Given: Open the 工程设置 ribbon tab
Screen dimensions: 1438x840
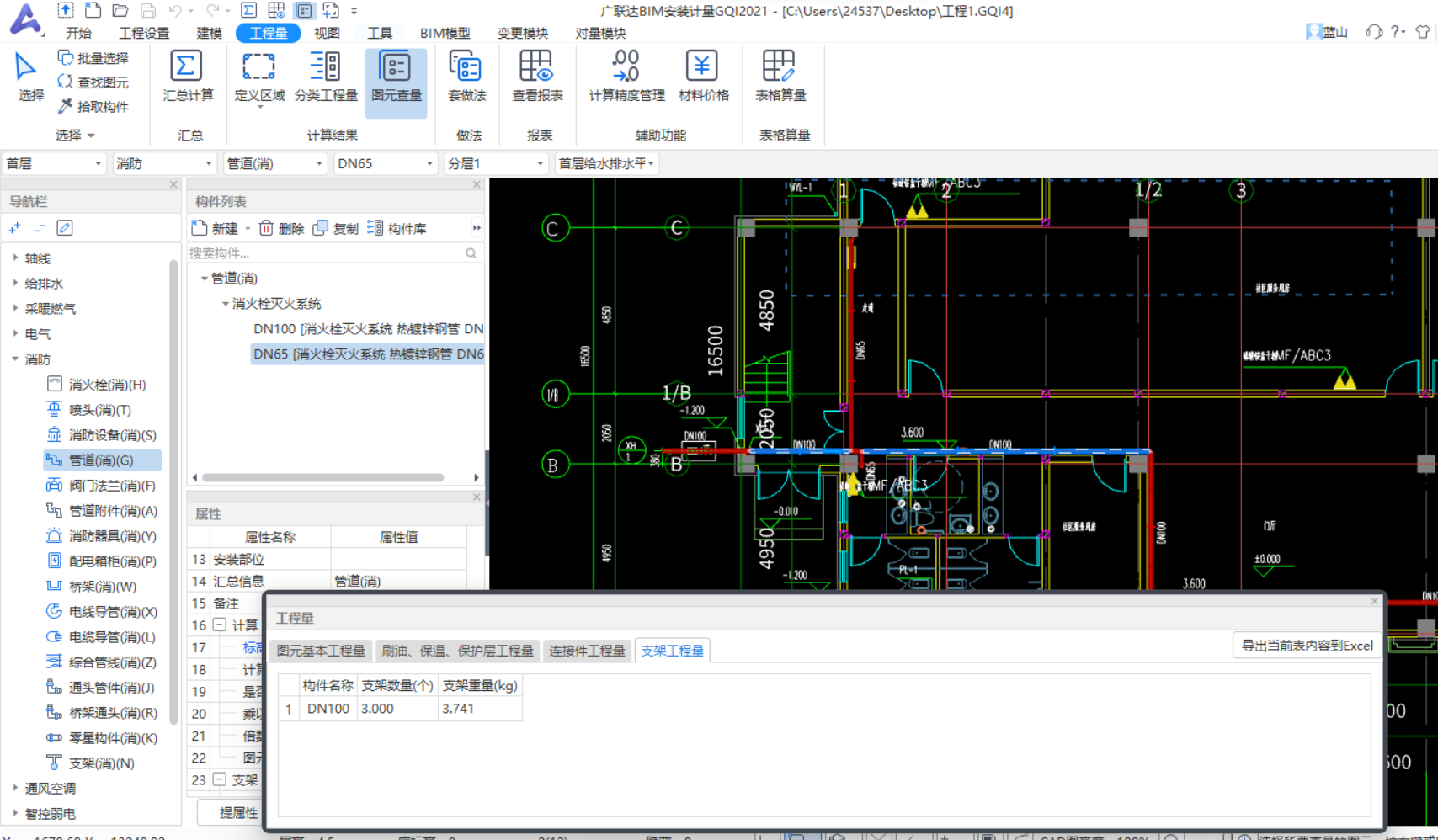Looking at the screenshot, I should [144, 33].
